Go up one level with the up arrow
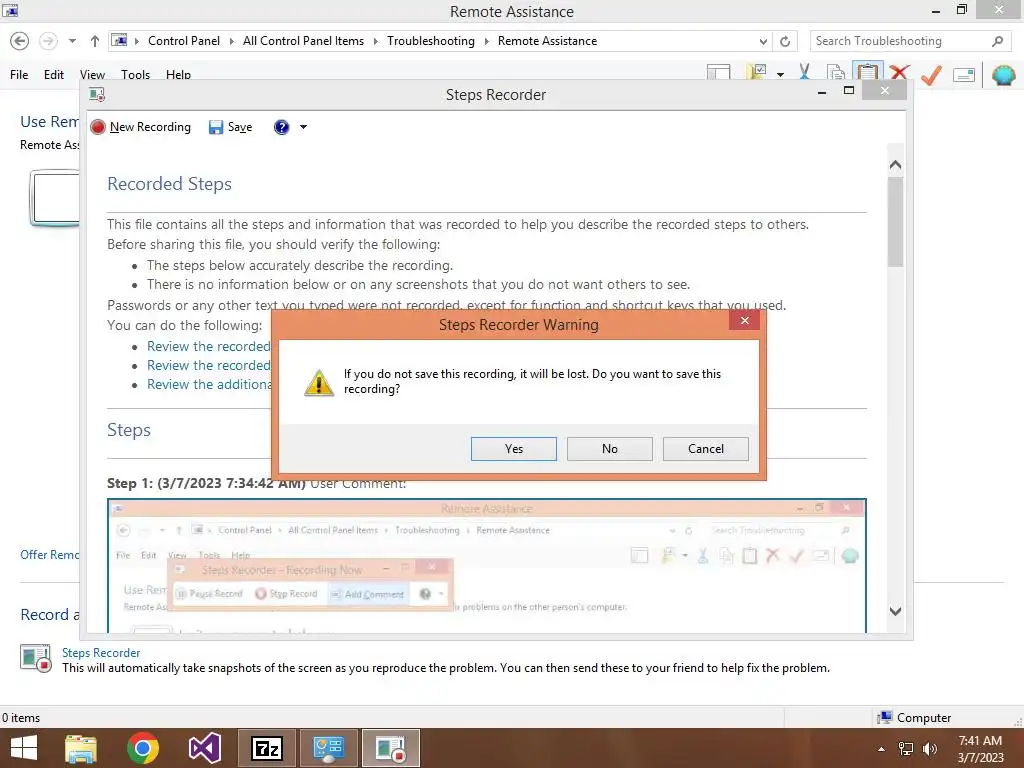Image resolution: width=1024 pixels, height=768 pixels. [95, 40]
